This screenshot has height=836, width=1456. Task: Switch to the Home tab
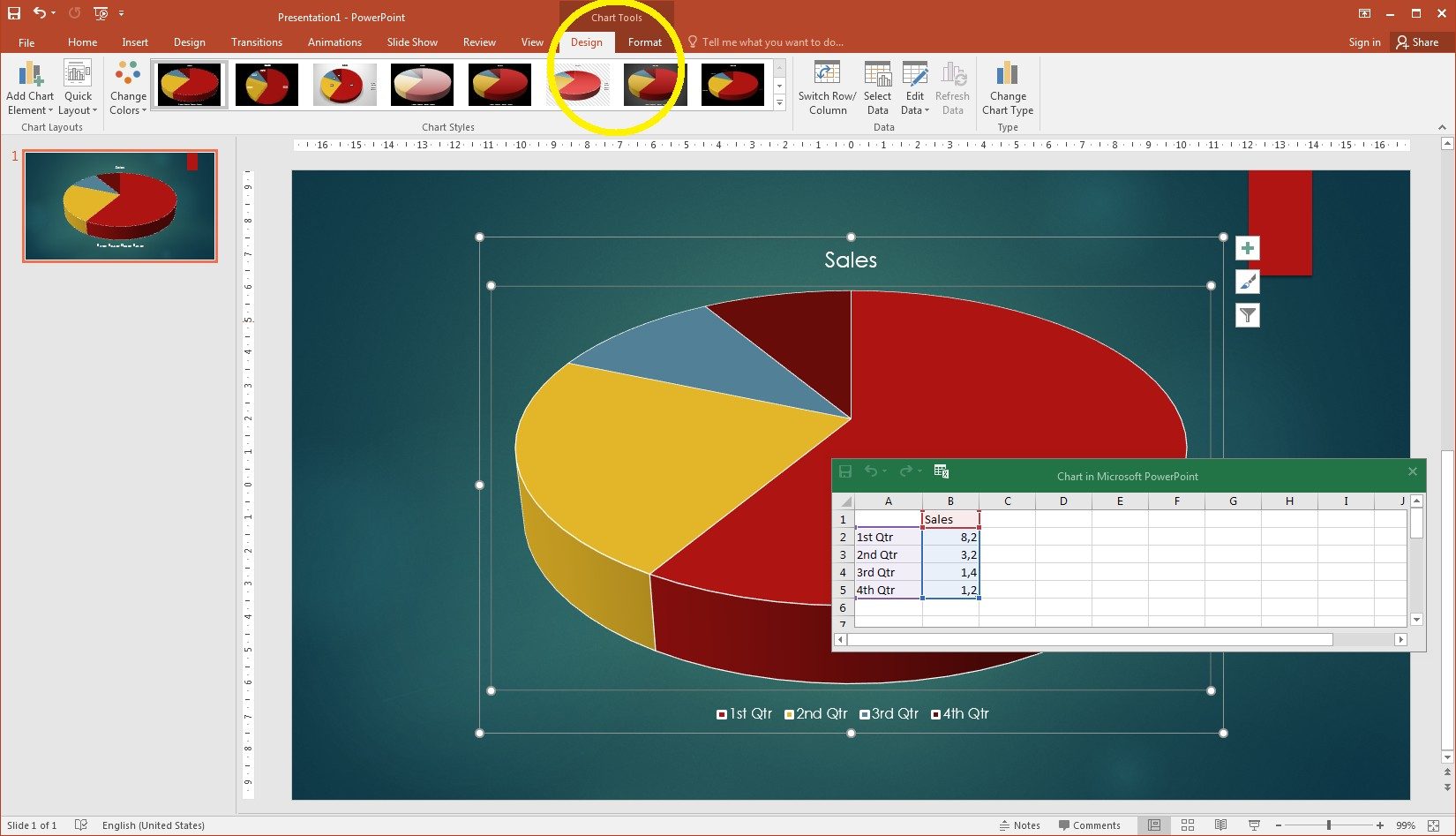pyautogui.click(x=82, y=42)
